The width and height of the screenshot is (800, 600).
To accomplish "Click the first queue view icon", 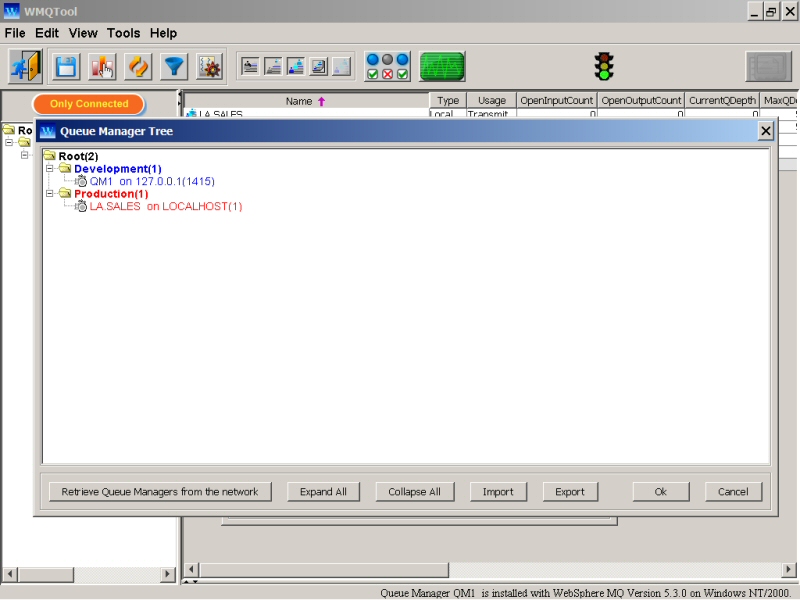I will [x=250, y=66].
